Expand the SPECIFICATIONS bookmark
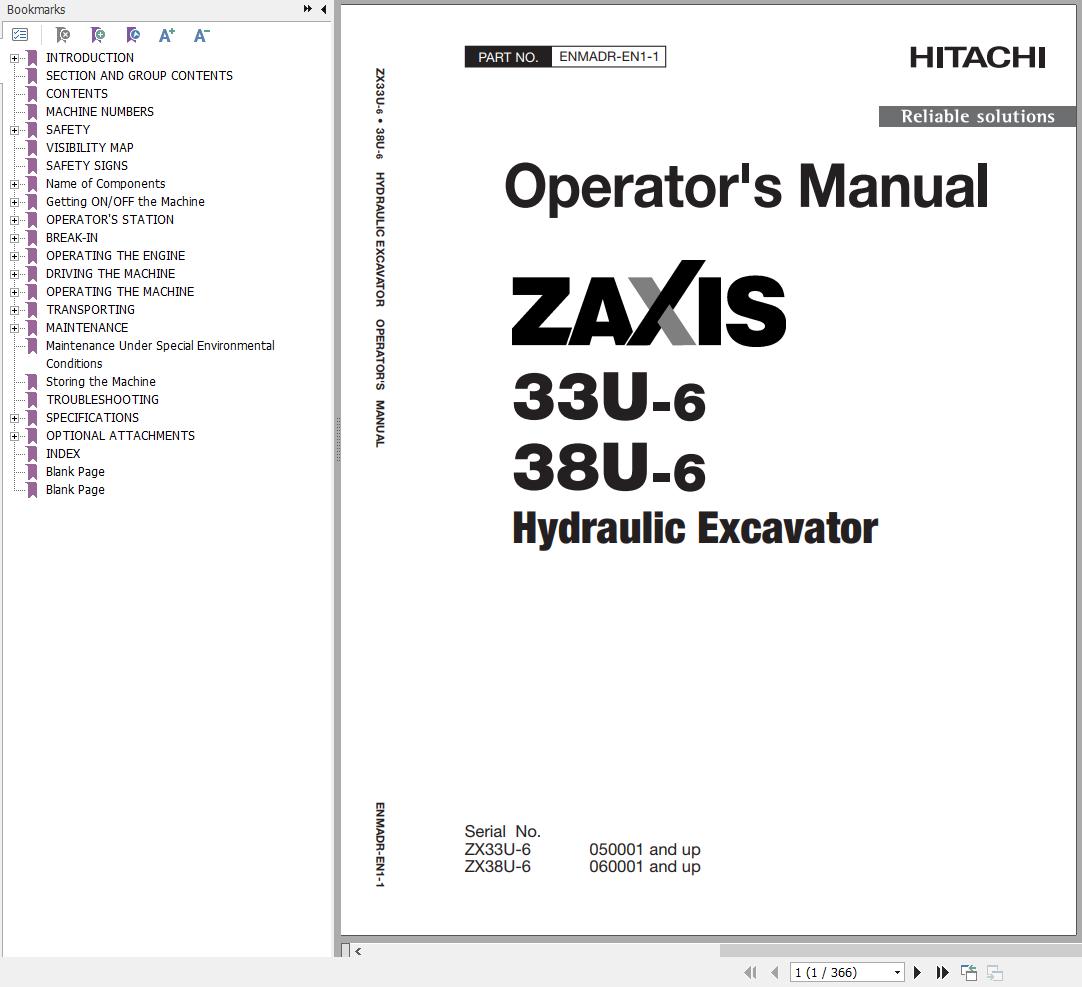 point(14,418)
